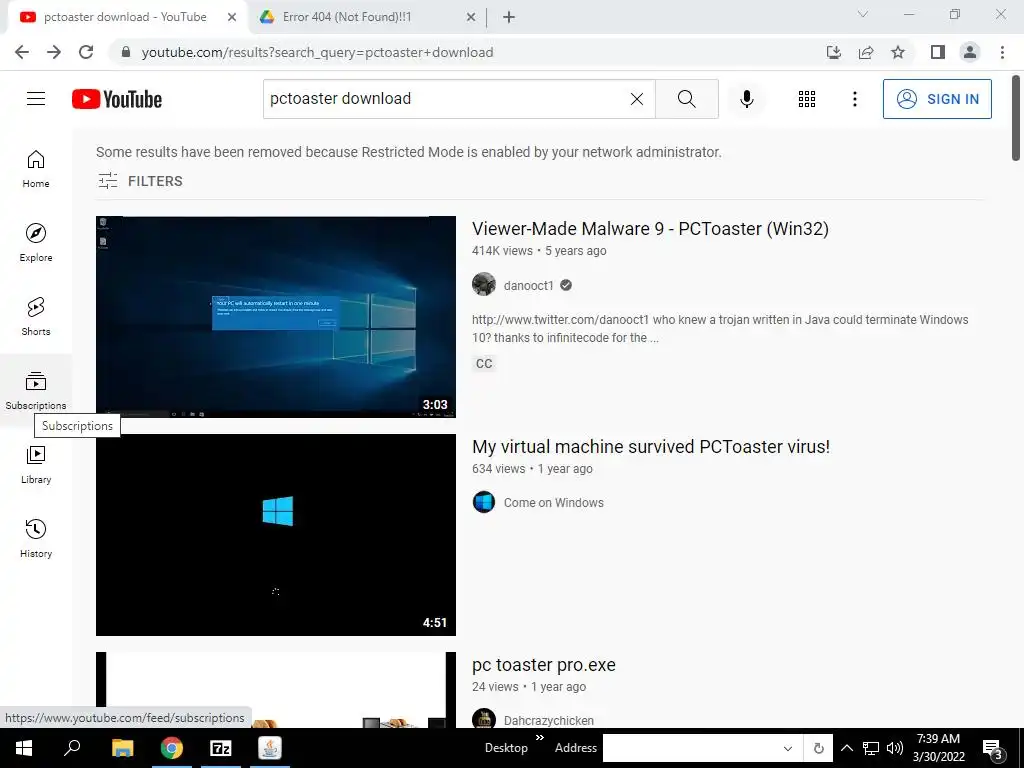This screenshot has height=768, width=1024.
Task: Click the magnifier search button
Action: pos(686,99)
